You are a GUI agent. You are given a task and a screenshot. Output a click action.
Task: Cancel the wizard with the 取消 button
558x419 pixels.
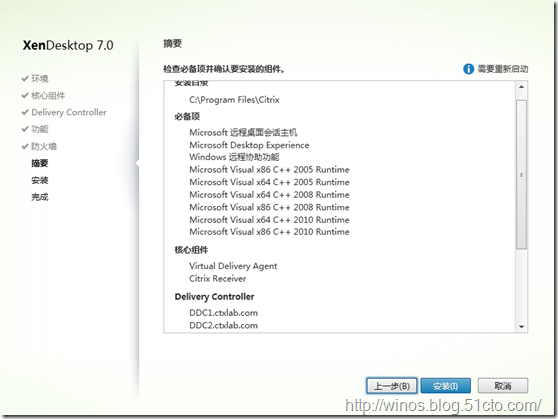[502, 386]
